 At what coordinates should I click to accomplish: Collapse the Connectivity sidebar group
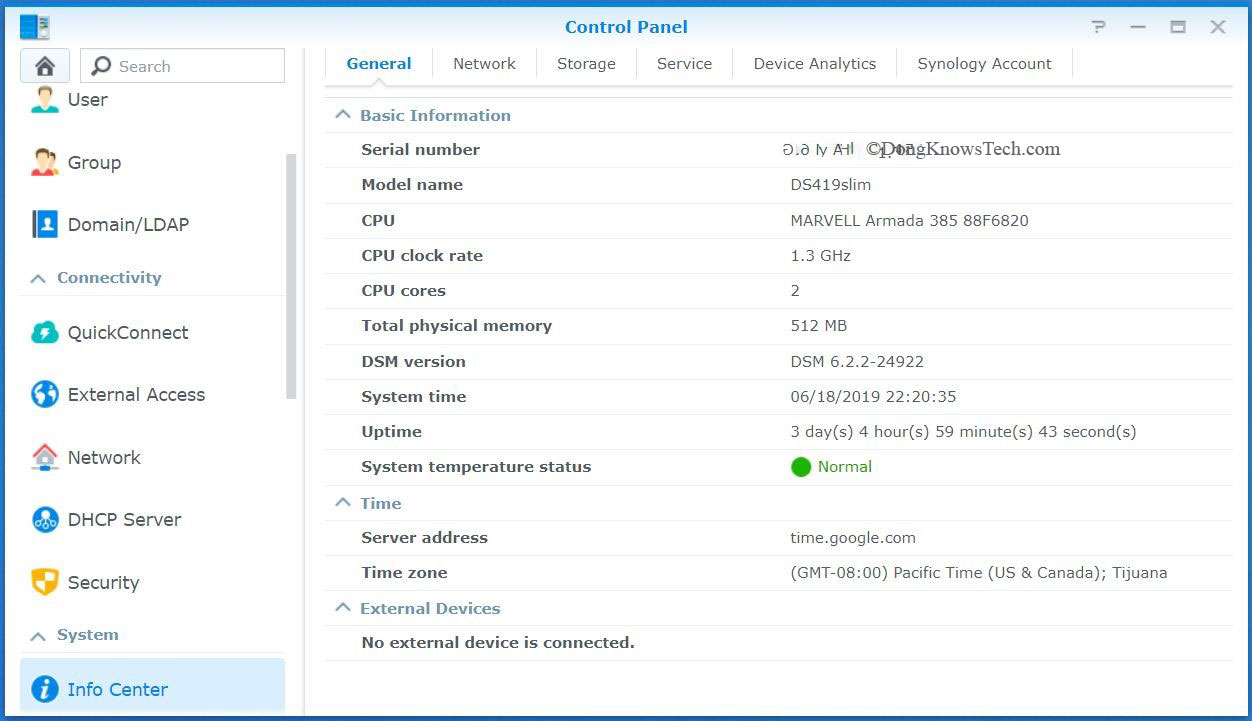38,278
